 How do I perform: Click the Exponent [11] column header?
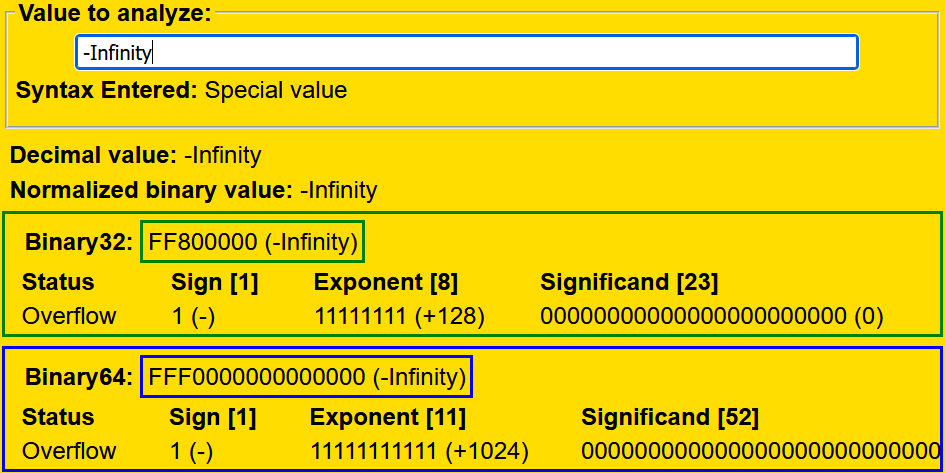[x=388, y=417]
